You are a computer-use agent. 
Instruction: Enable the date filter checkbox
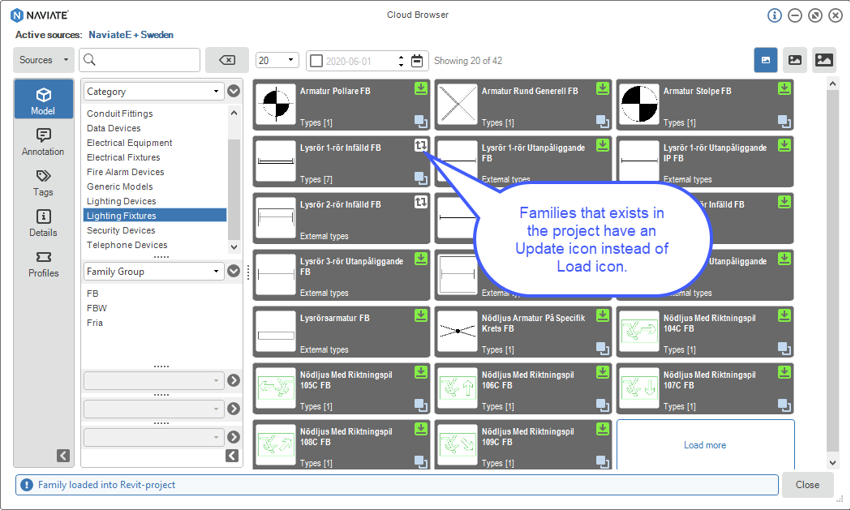316,61
